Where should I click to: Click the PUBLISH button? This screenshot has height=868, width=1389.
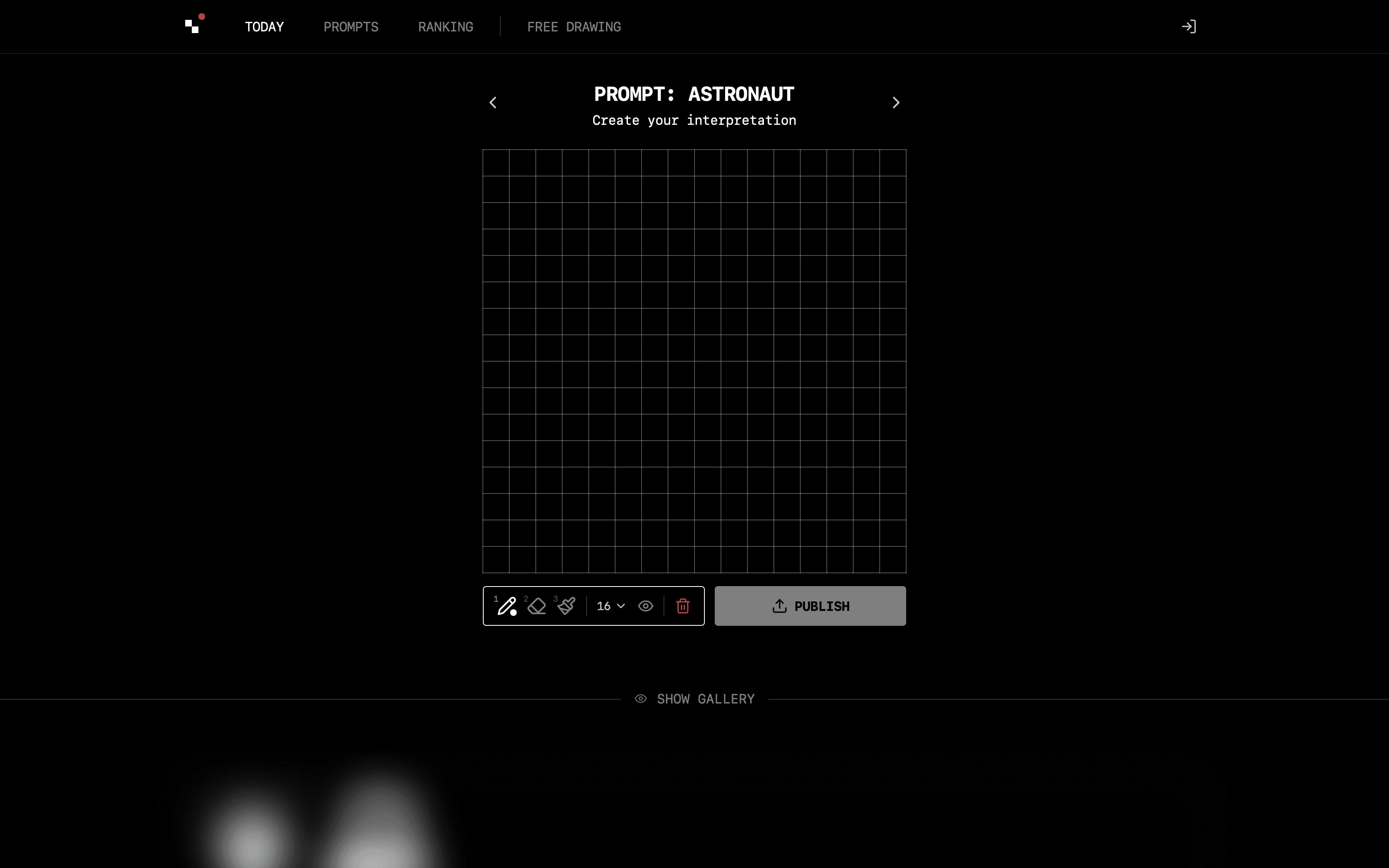[x=810, y=606]
